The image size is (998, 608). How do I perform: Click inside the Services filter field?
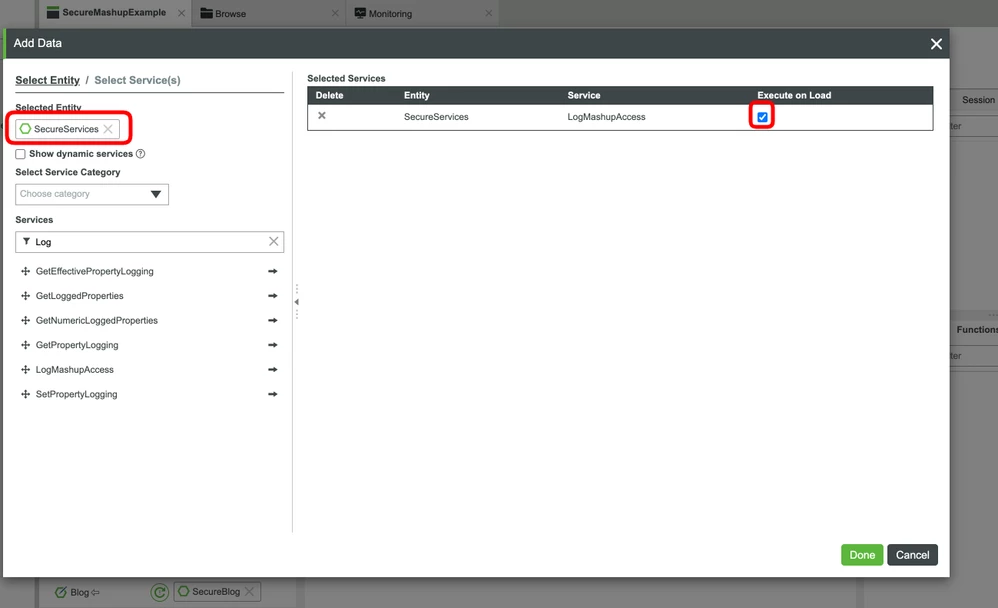[x=150, y=241]
